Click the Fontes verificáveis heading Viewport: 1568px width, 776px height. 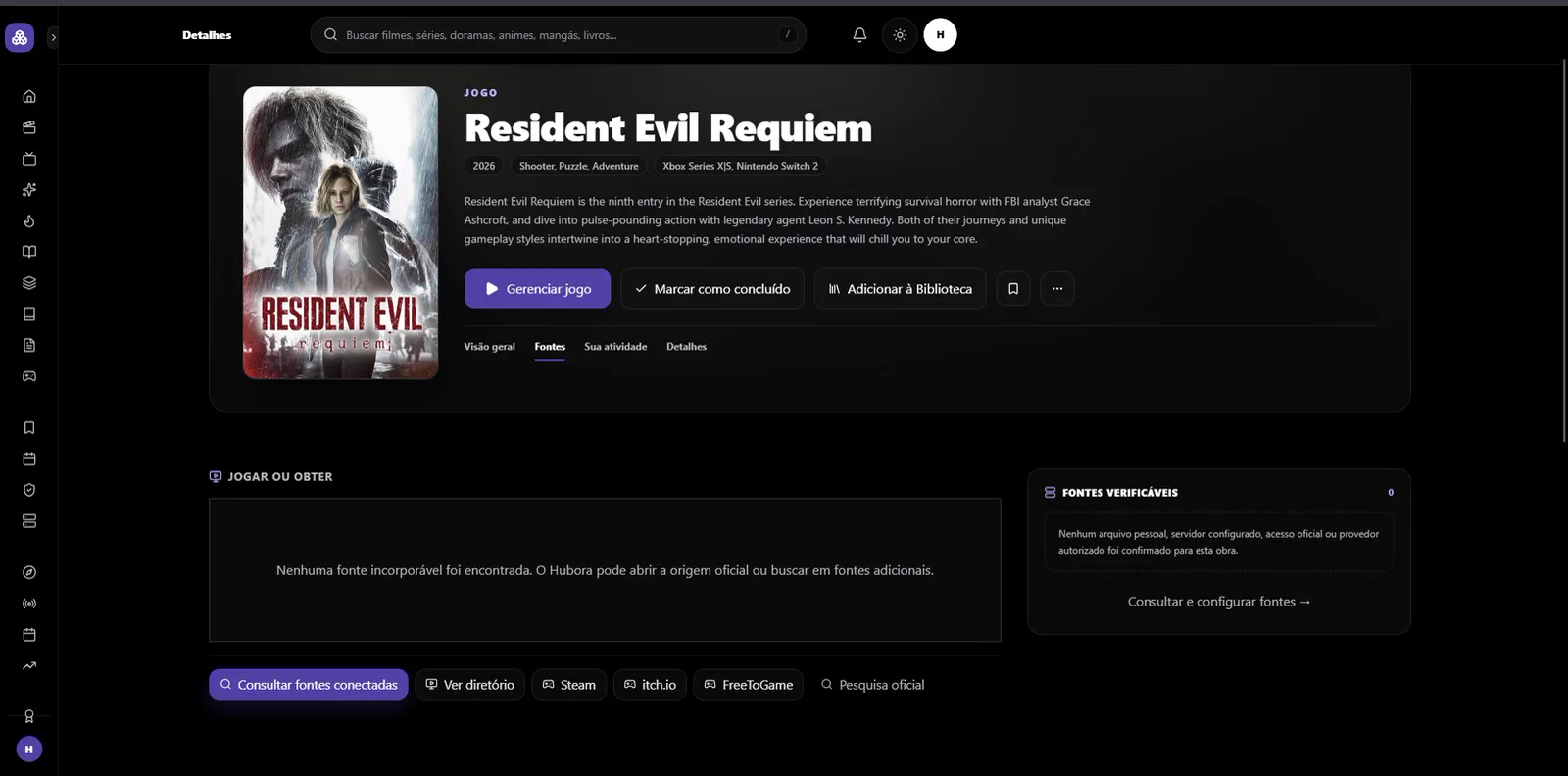tap(1120, 493)
